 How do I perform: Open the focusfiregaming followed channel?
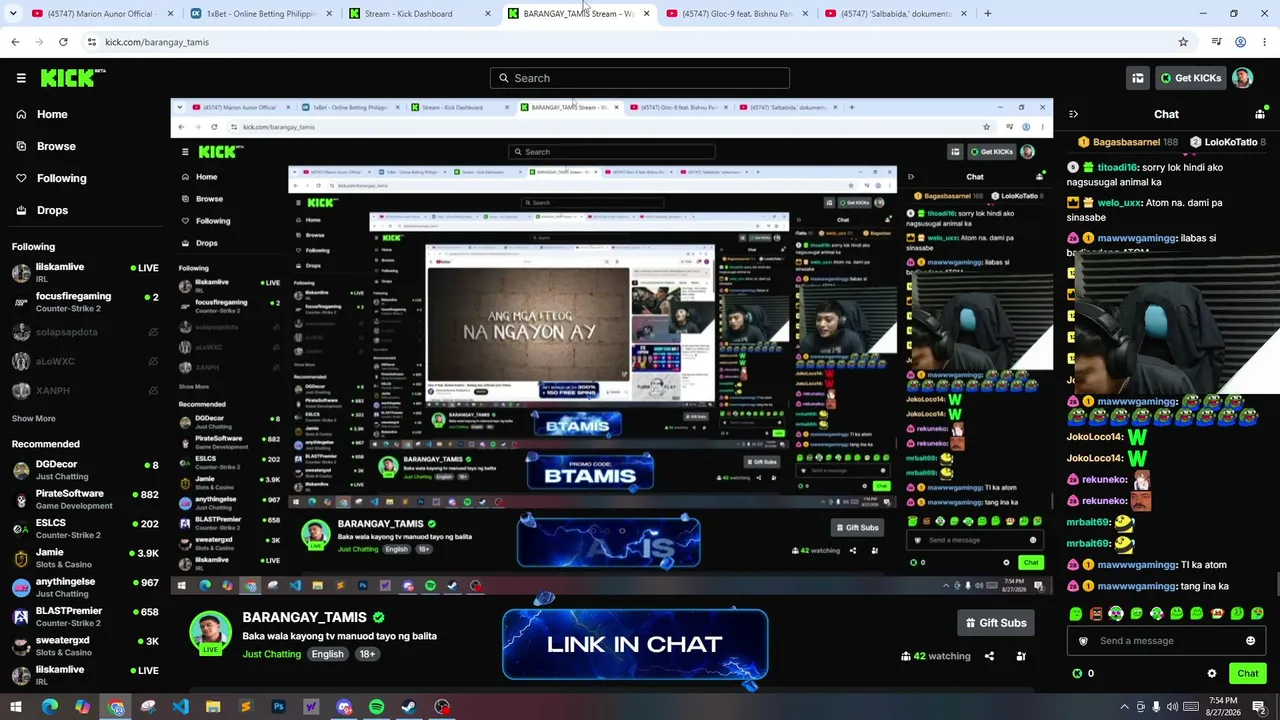tap(85, 302)
